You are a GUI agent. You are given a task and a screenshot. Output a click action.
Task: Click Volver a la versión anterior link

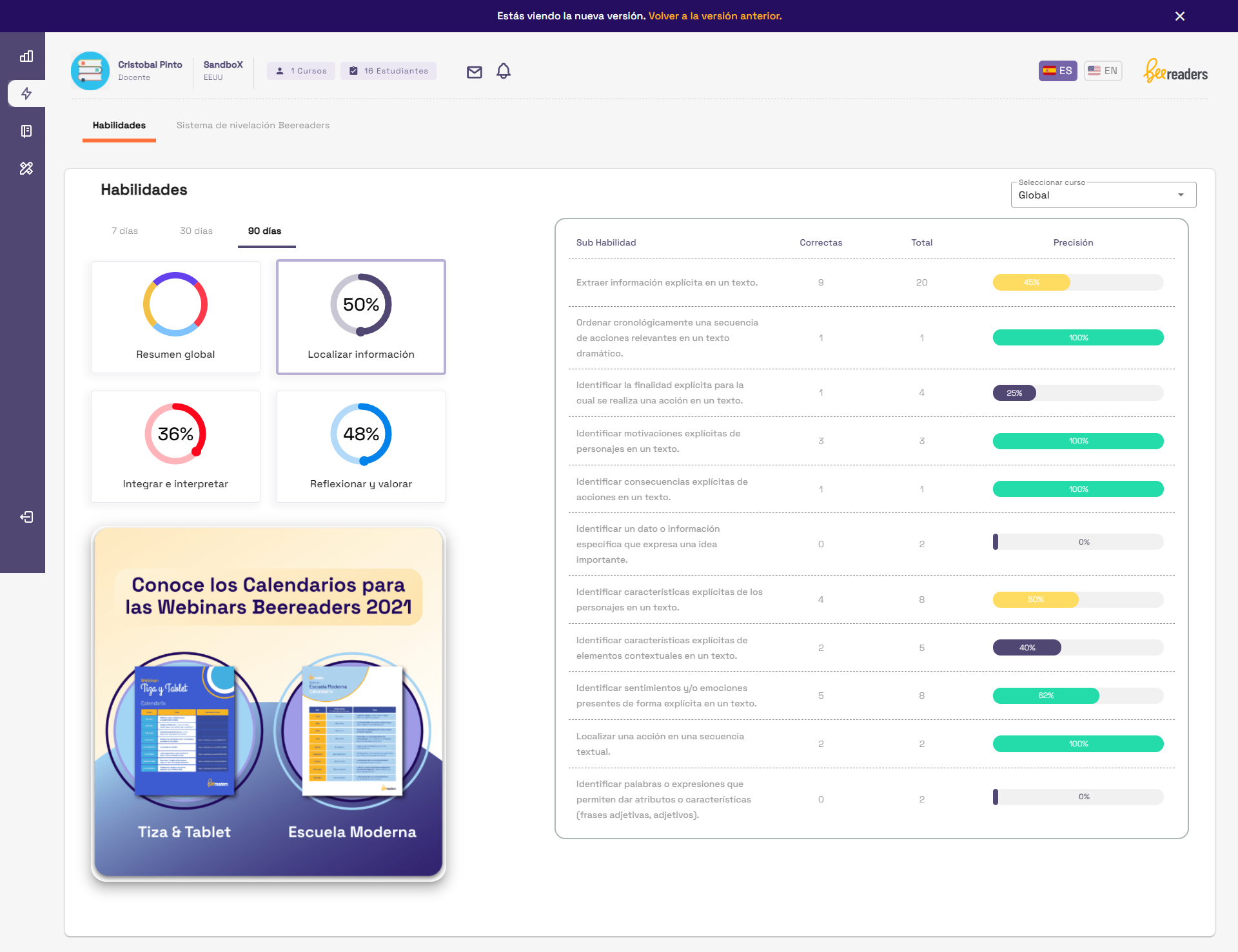[715, 16]
